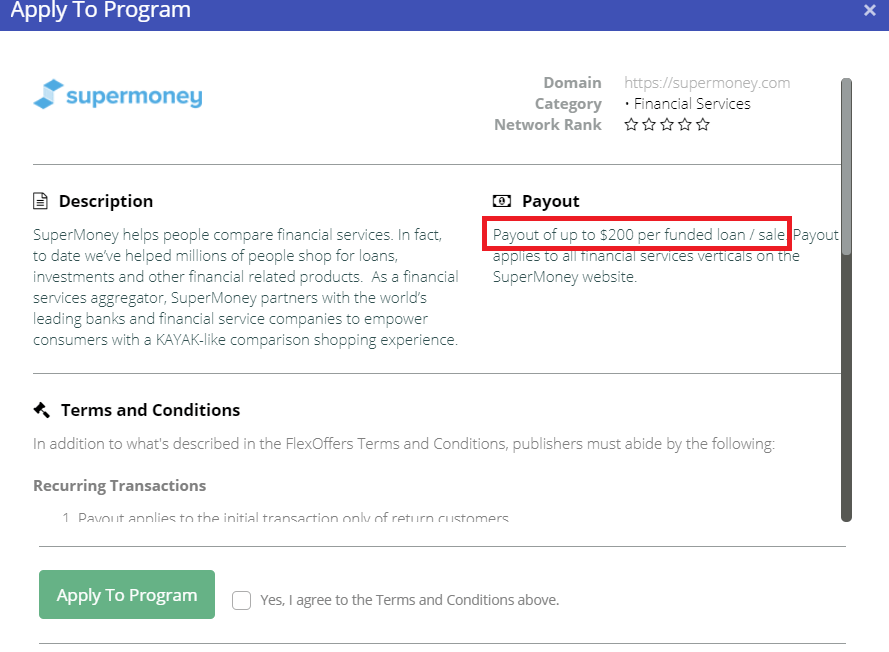Click the Recurring Transactions subheading
This screenshot has height=652, width=889.
tap(120, 486)
